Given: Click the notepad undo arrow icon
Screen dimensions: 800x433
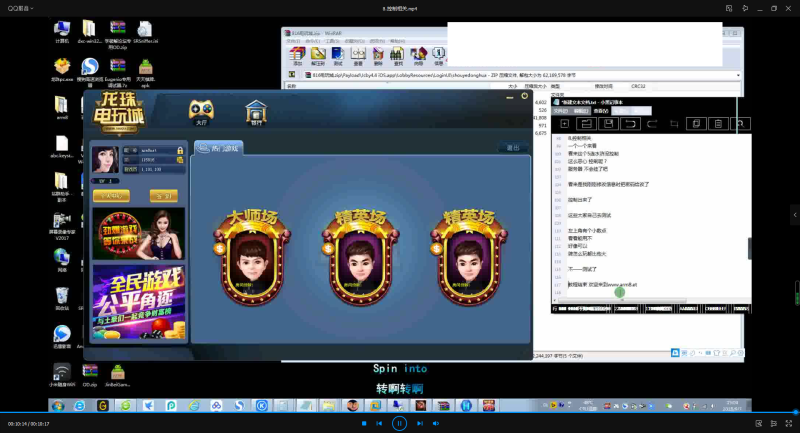Looking at the screenshot, I should [x=630, y=124].
